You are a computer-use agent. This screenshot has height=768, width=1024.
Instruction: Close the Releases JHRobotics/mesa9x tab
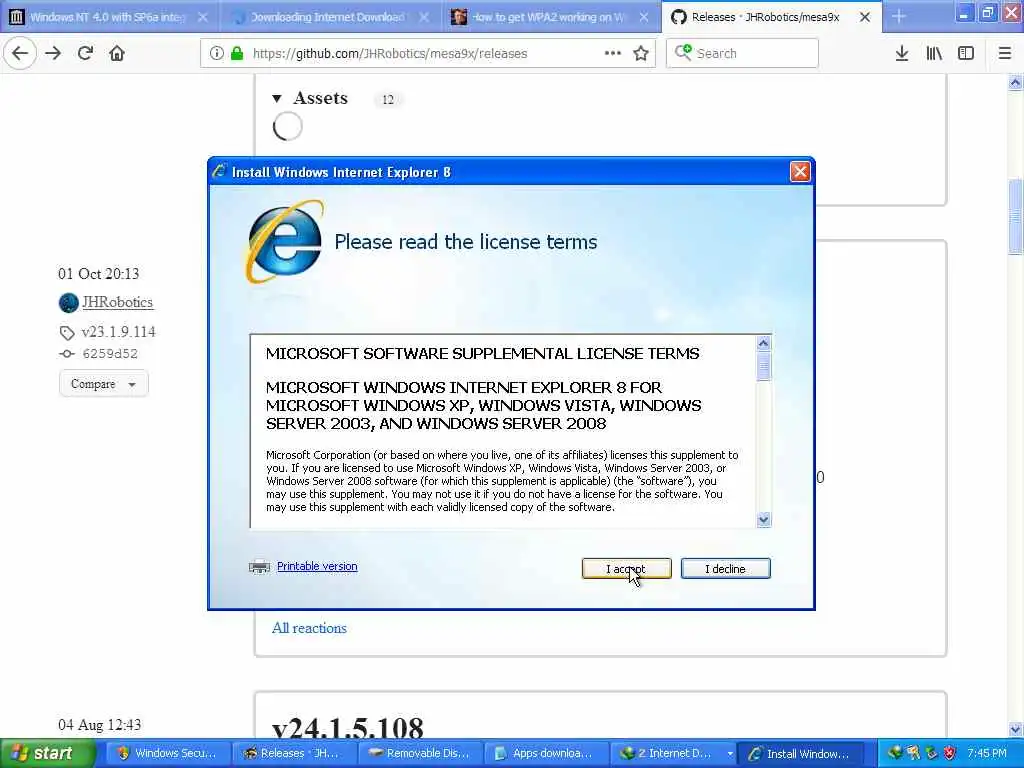[865, 18]
